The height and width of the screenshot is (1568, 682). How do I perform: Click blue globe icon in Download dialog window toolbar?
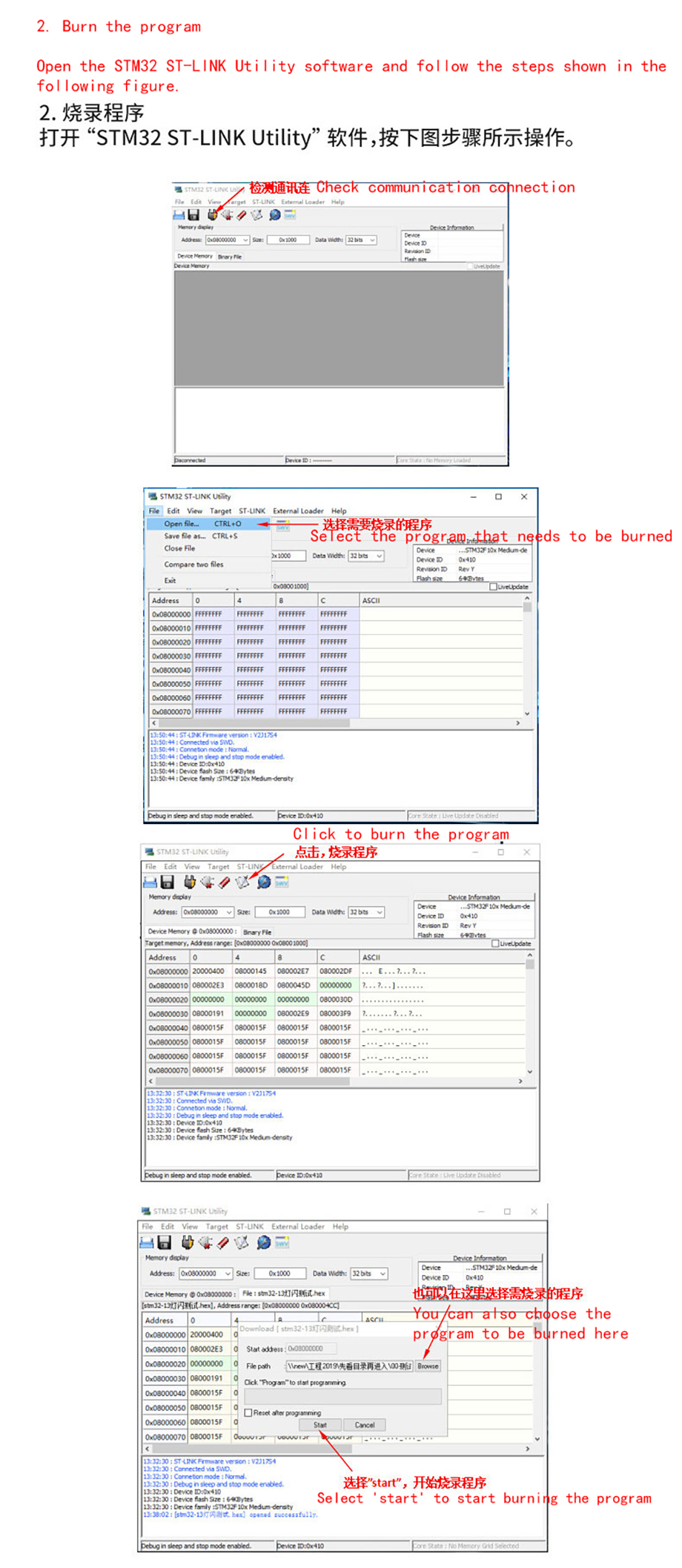coord(263,1242)
